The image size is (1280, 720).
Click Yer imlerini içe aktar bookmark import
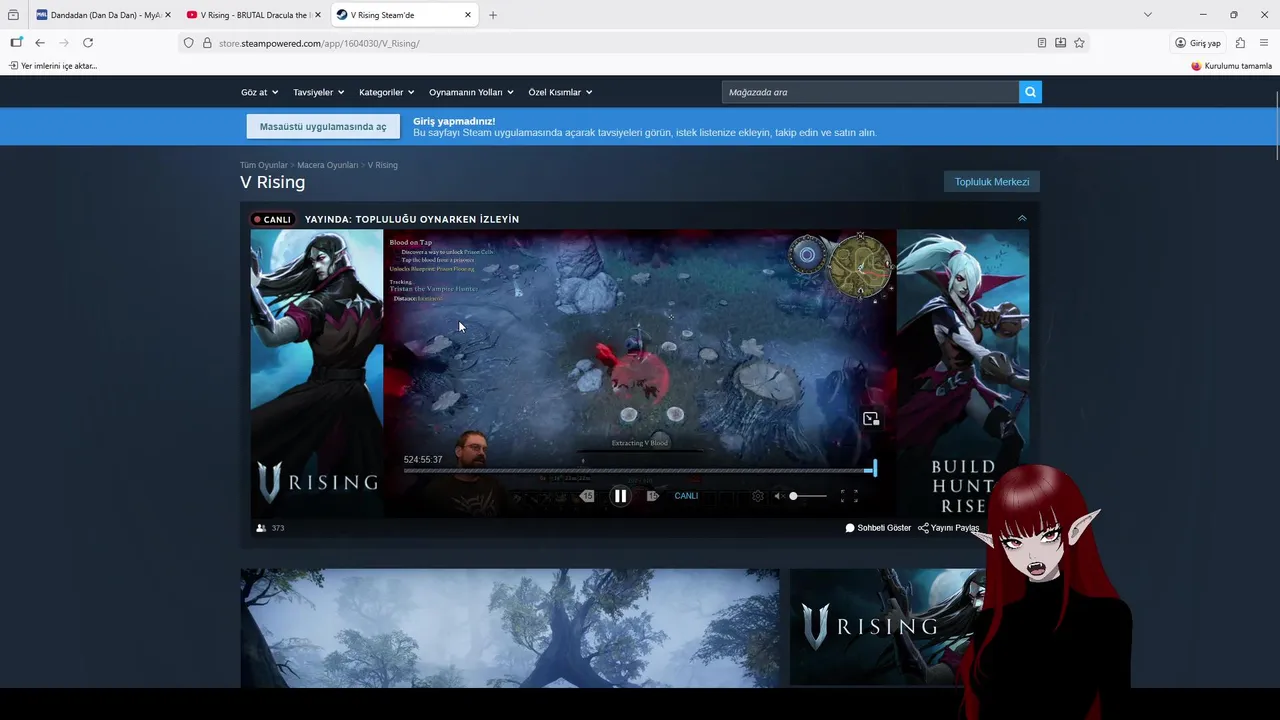(53, 66)
